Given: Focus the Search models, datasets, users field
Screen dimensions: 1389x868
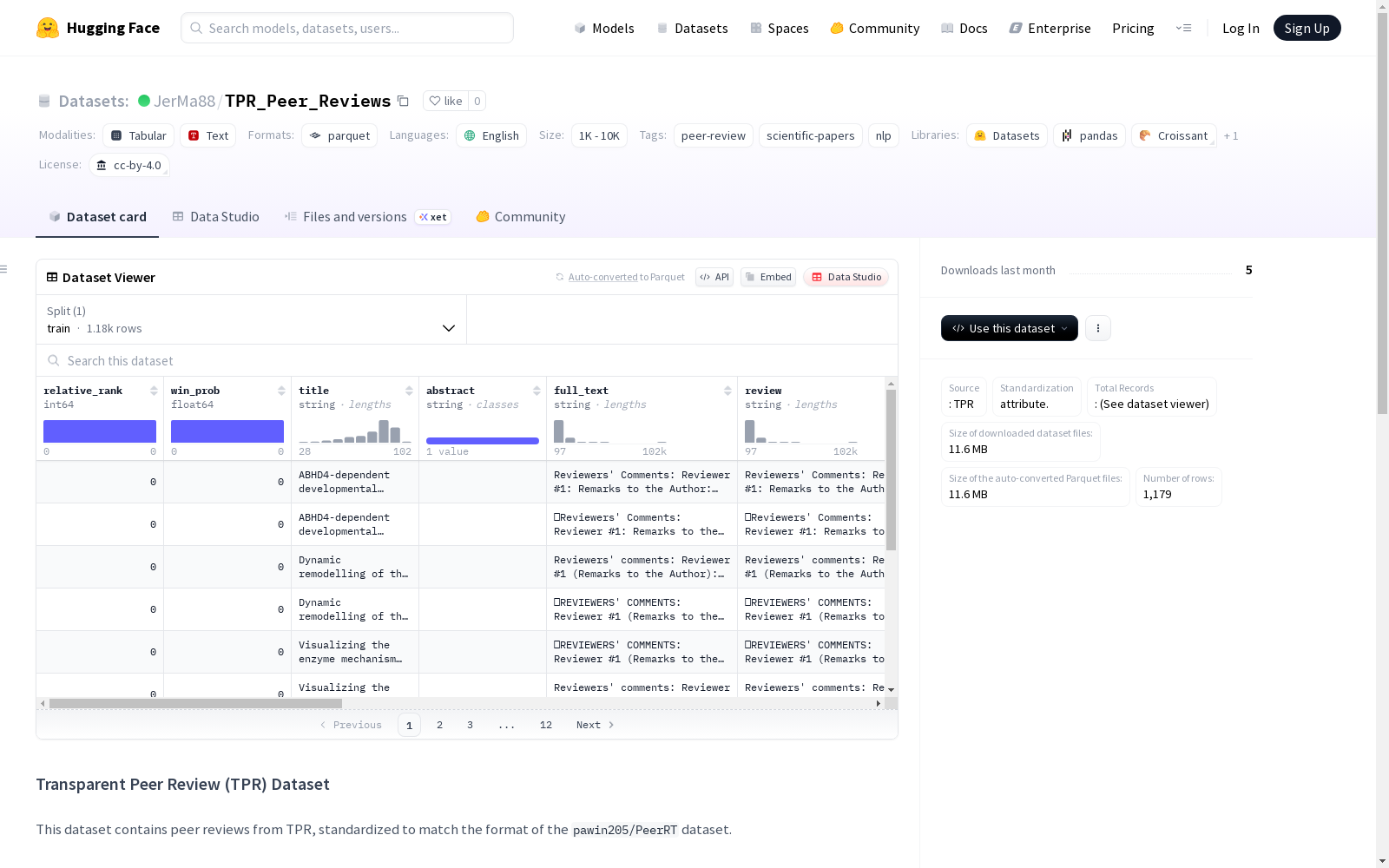Looking at the screenshot, I should point(347,28).
